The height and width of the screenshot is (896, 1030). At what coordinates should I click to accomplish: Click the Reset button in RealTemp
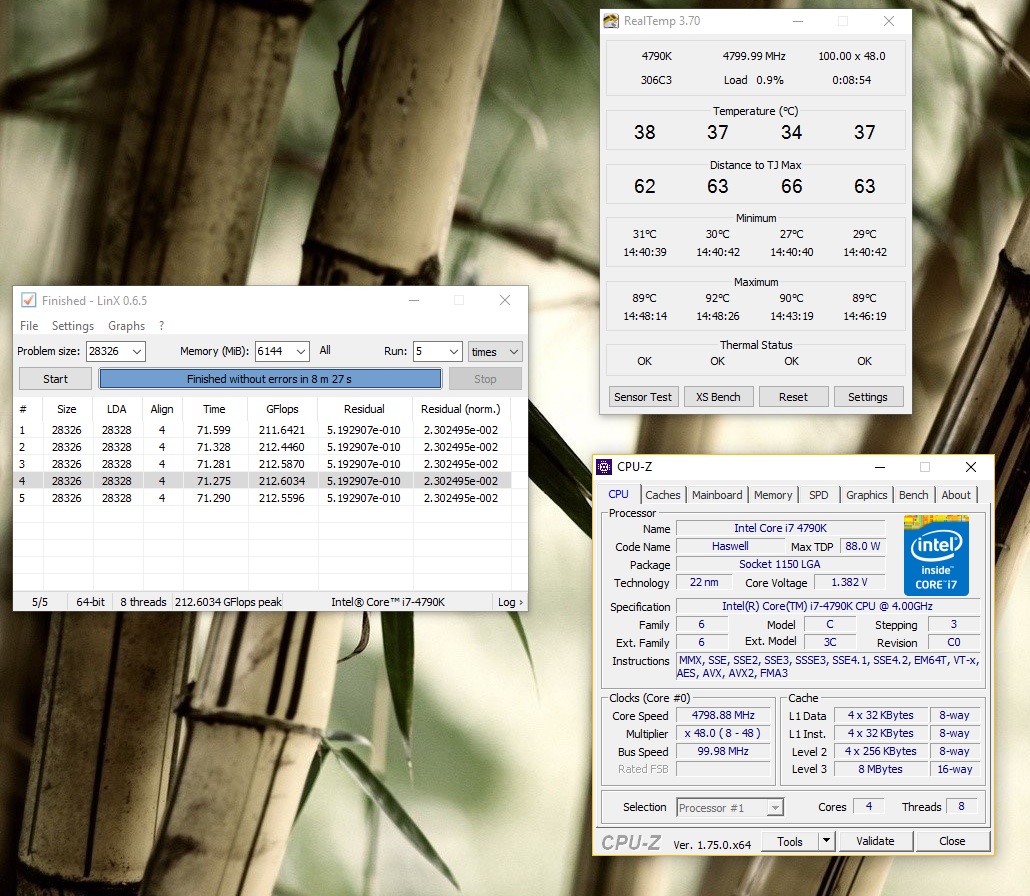pos(793,397)
